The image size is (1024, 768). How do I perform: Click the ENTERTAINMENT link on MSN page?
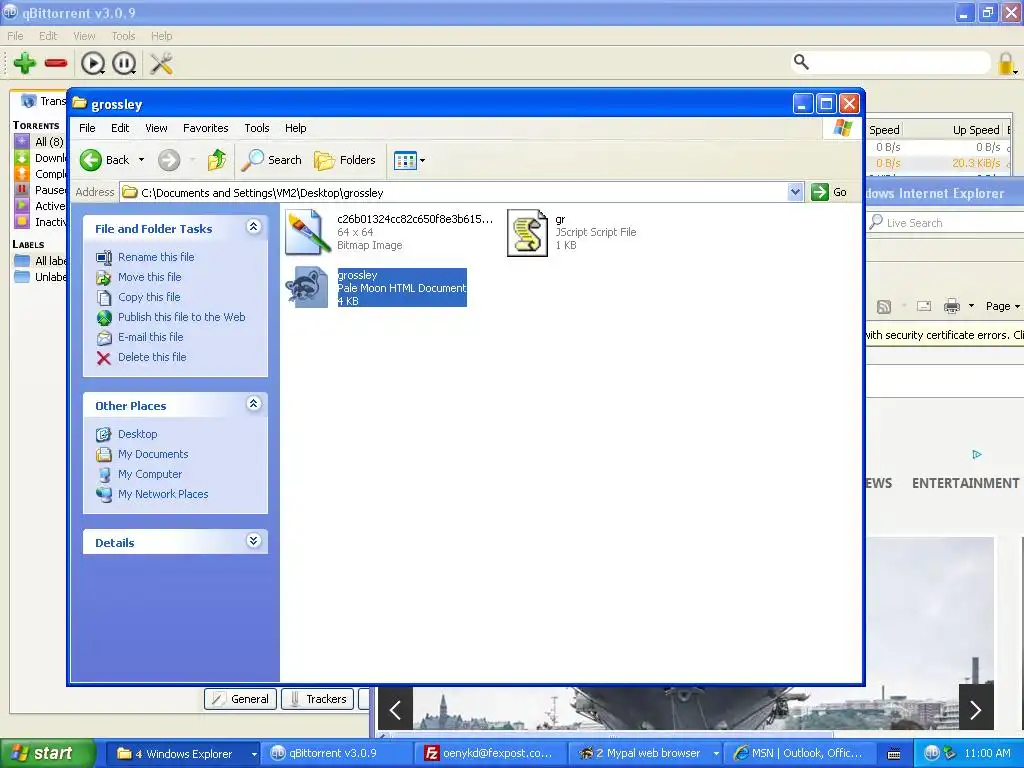point(965,483)
